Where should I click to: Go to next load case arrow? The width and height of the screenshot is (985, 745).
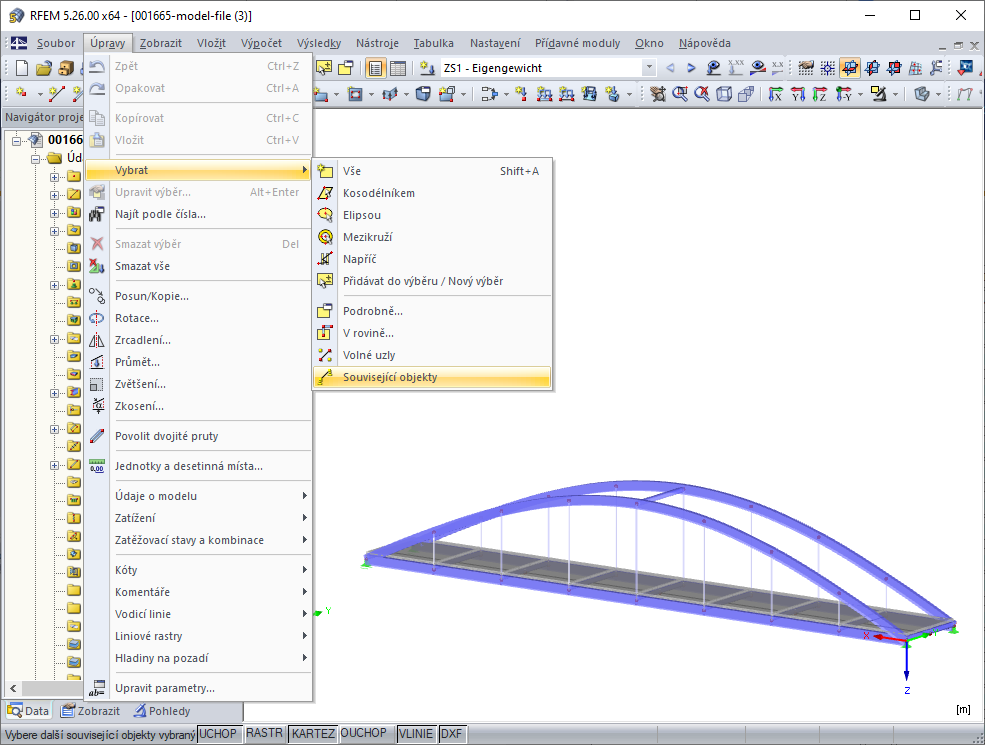pyautogui.click(x=691, y=68)
